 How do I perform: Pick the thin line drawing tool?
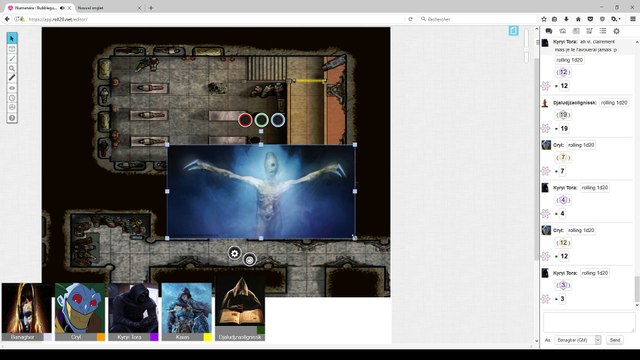coord(12,58)
